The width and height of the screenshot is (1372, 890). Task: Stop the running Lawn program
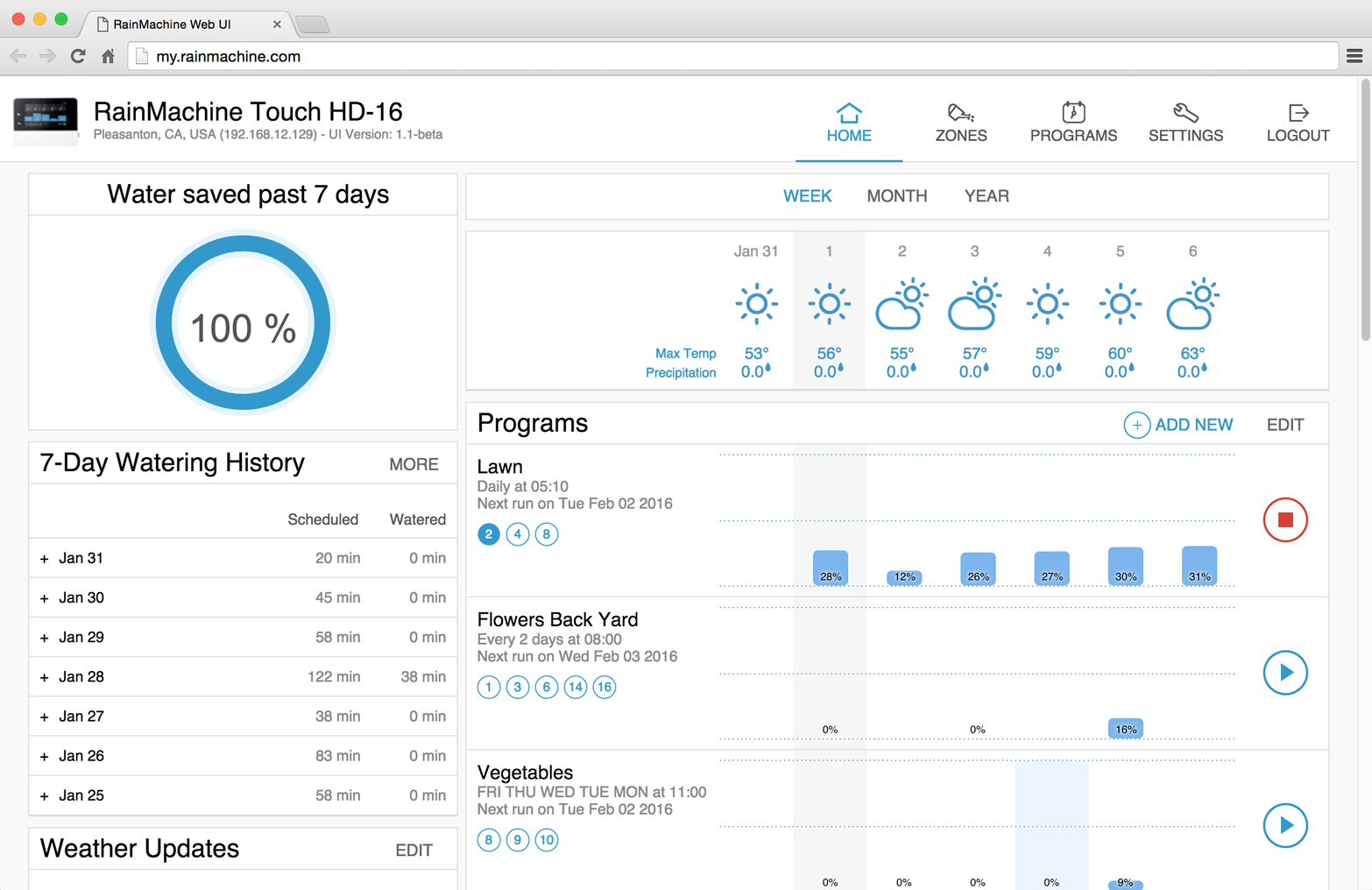pyautogui.click(x=1285, y=519)
